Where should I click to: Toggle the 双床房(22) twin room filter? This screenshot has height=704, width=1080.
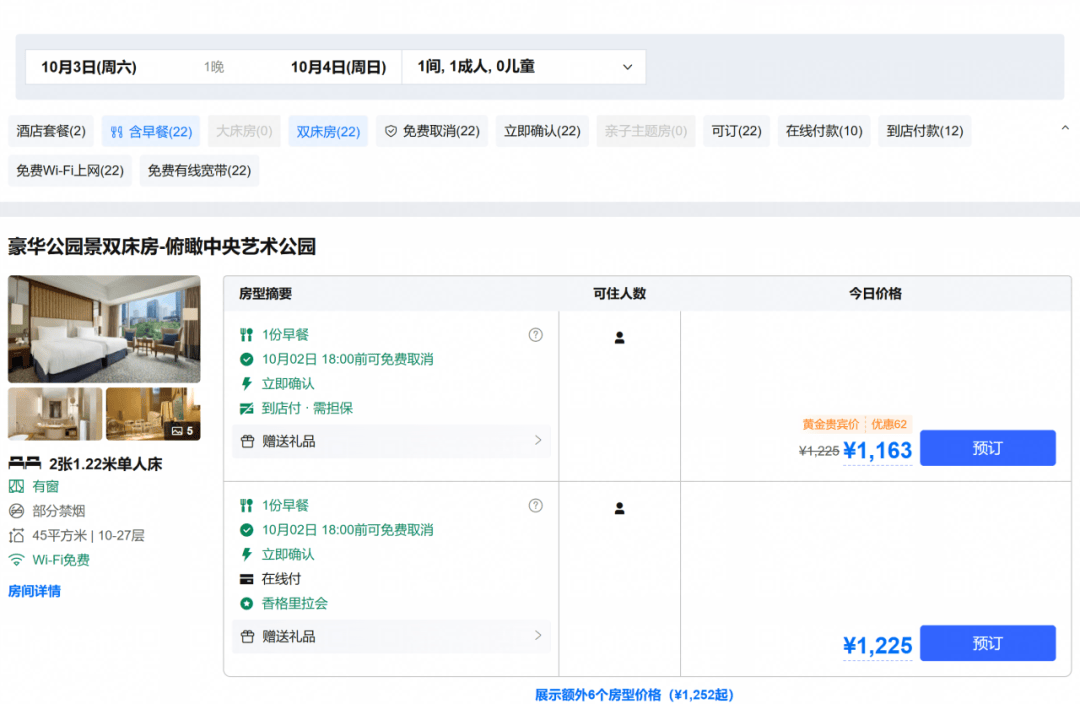point(328,131)
